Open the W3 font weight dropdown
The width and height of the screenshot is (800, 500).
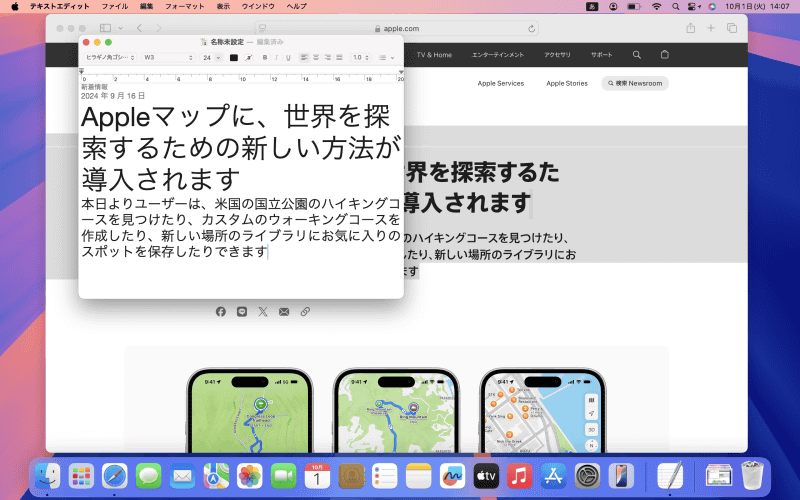[x=168, y=58]
